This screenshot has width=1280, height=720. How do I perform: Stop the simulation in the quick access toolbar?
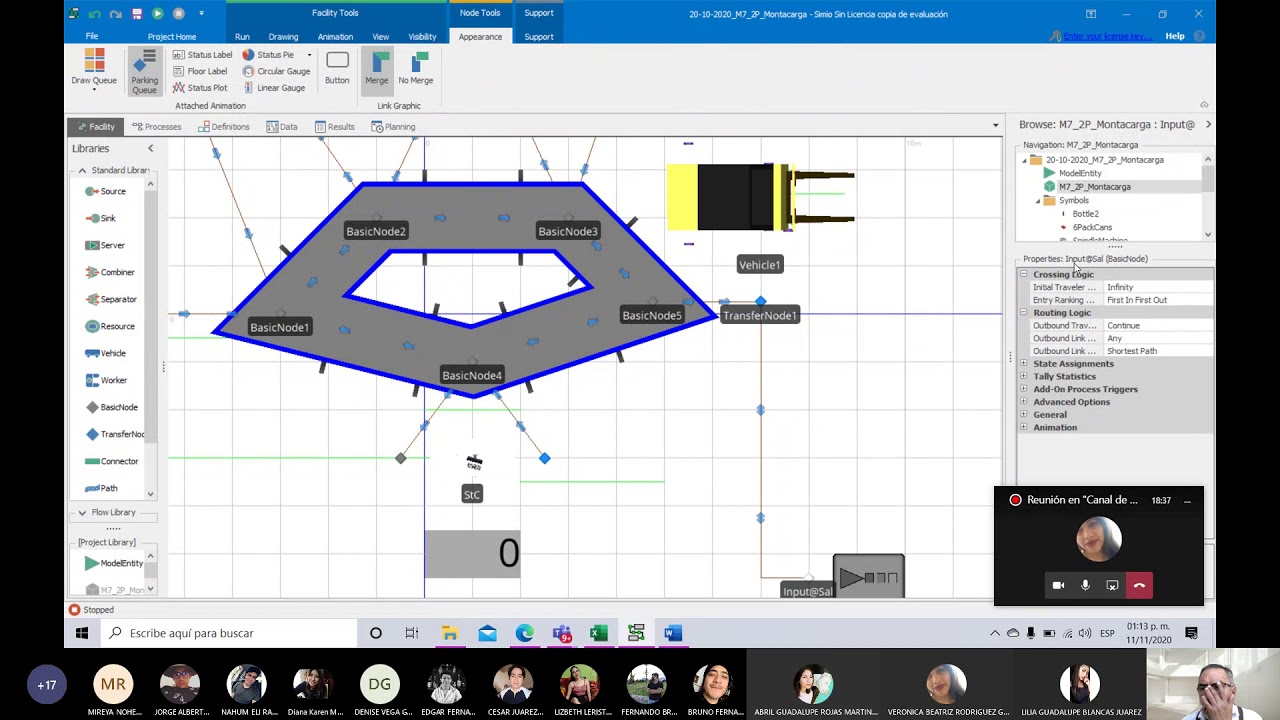179,14
